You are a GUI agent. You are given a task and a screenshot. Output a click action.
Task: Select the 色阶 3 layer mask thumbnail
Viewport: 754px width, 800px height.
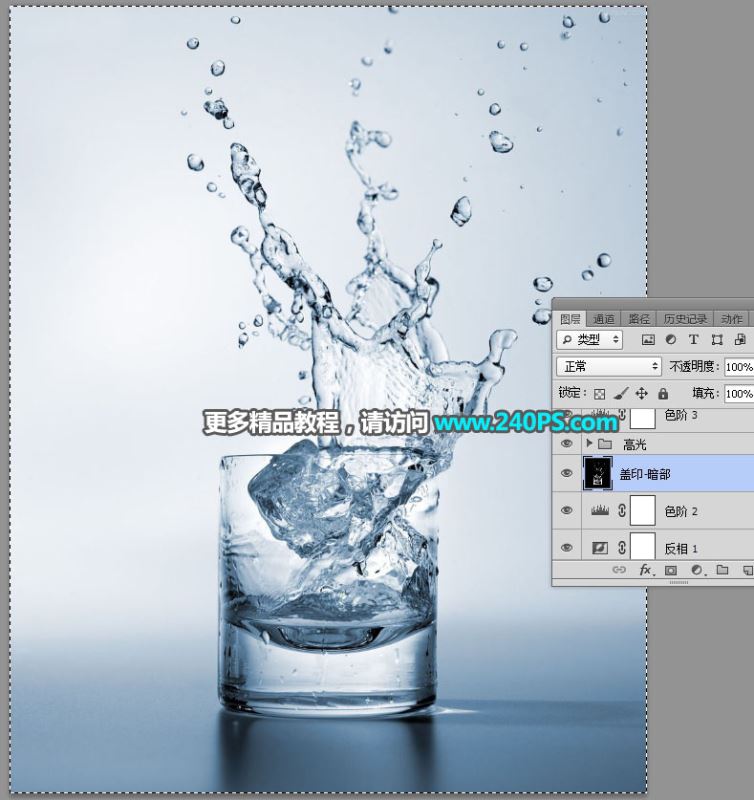[x=643, y=418]
